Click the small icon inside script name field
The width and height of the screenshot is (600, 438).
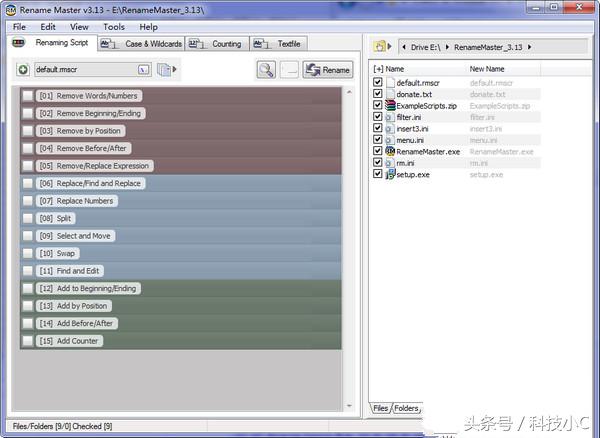click(x=143, y=70)
